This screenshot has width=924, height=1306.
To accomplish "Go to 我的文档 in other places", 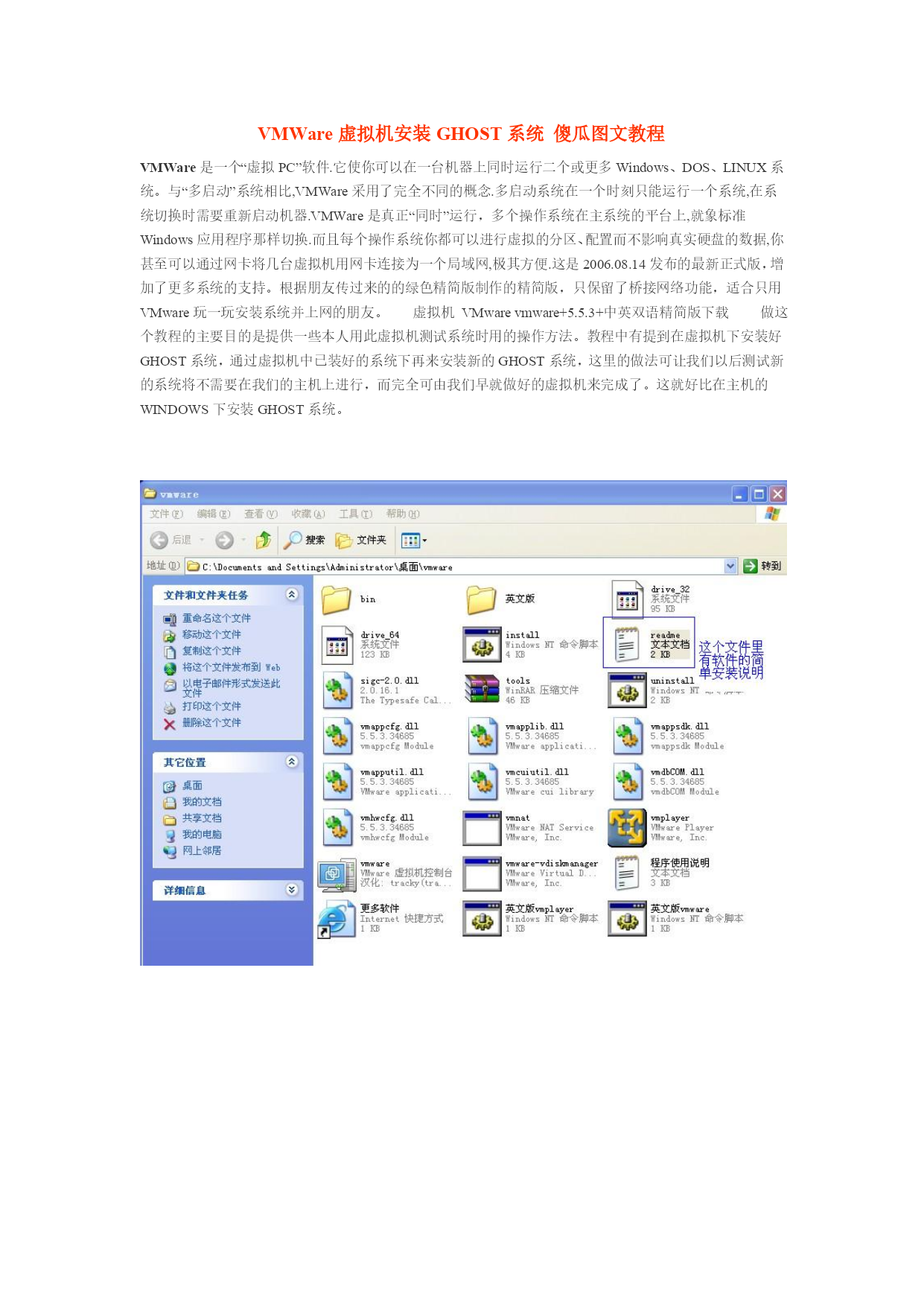I will (202, 802).
